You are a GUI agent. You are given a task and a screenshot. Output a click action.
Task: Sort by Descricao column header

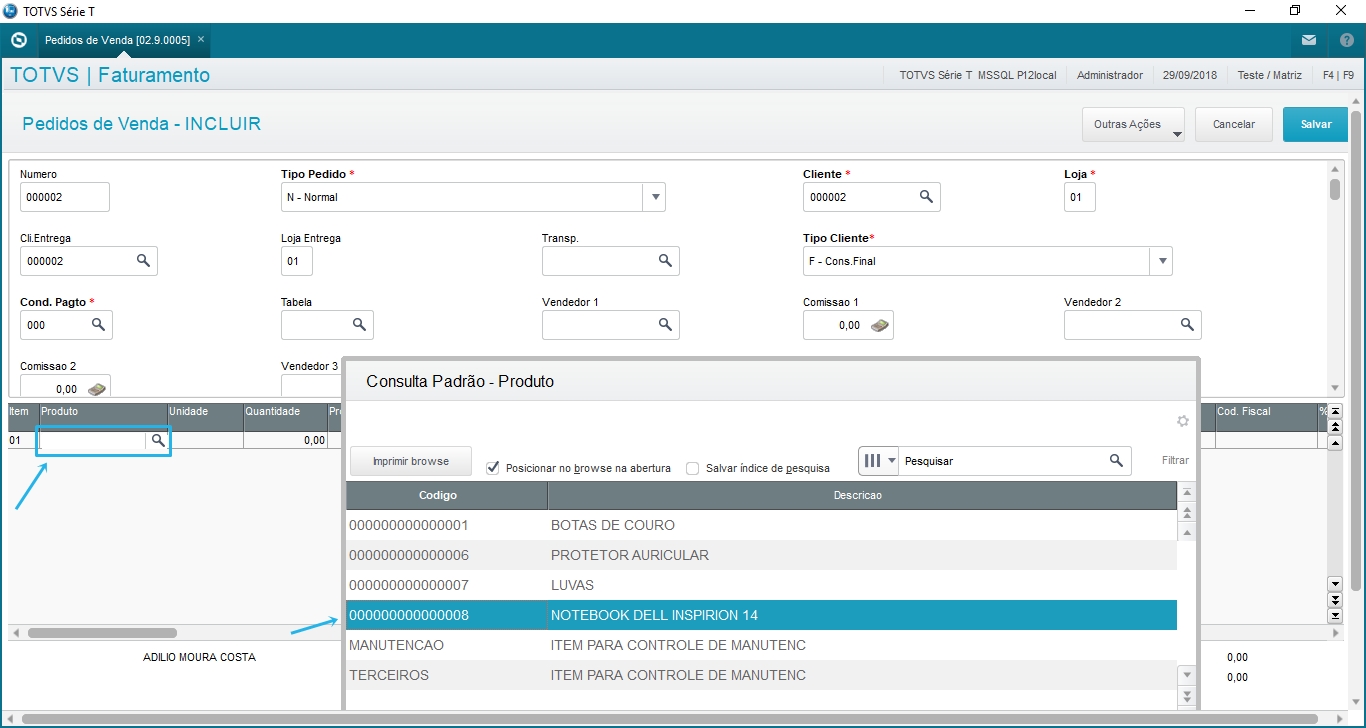click(x=862, y=496)
